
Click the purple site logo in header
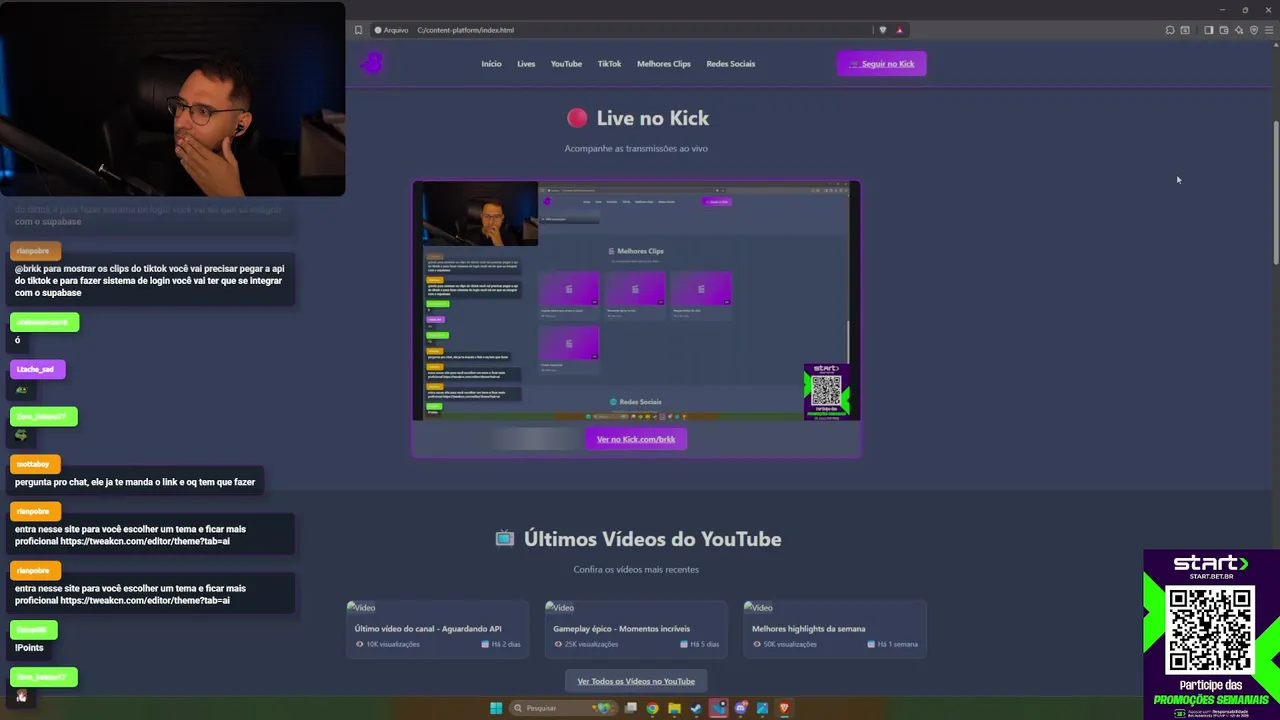(372, 63)
